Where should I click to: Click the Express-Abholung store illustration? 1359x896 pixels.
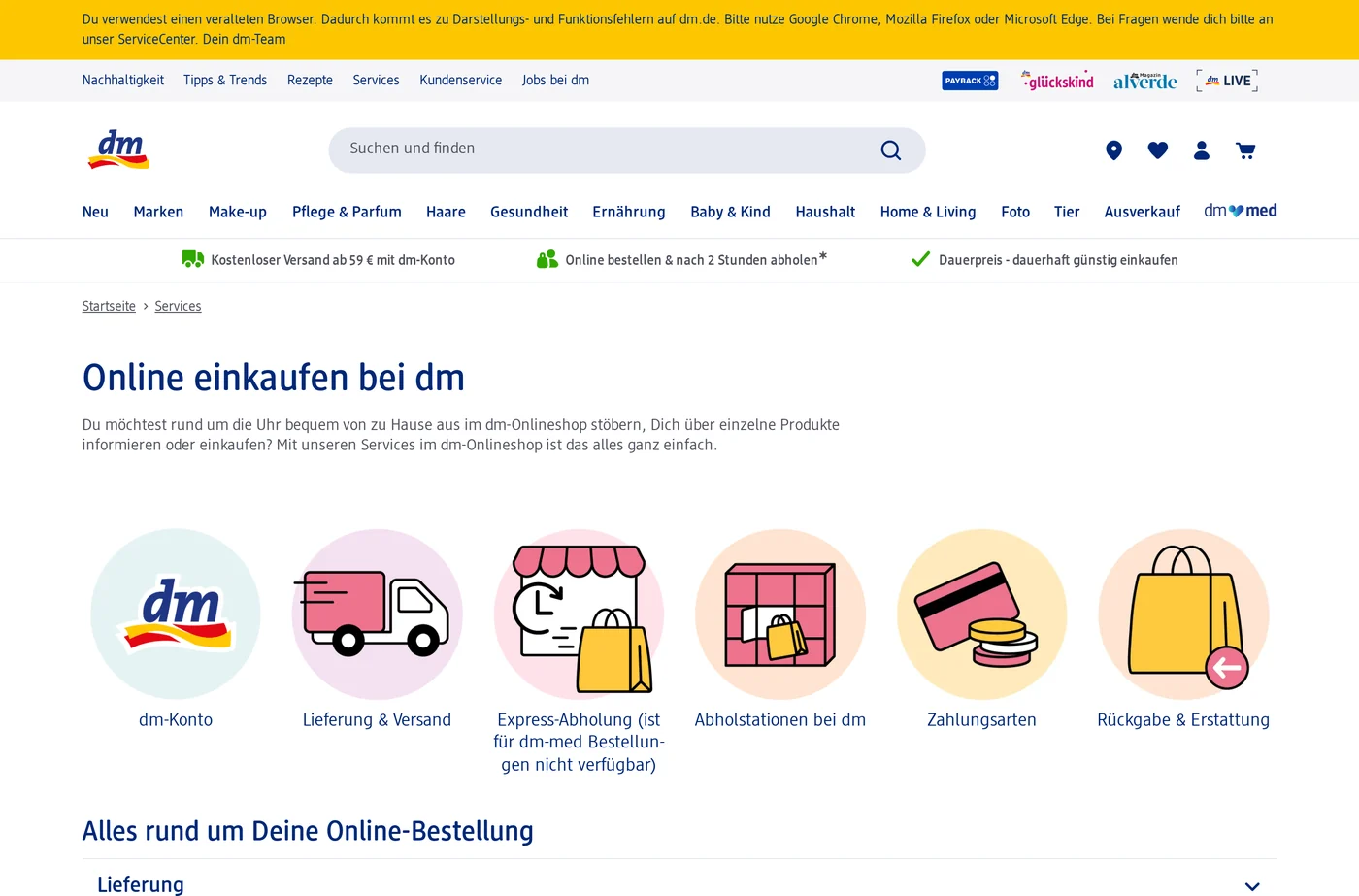click(x=579, y=614)
